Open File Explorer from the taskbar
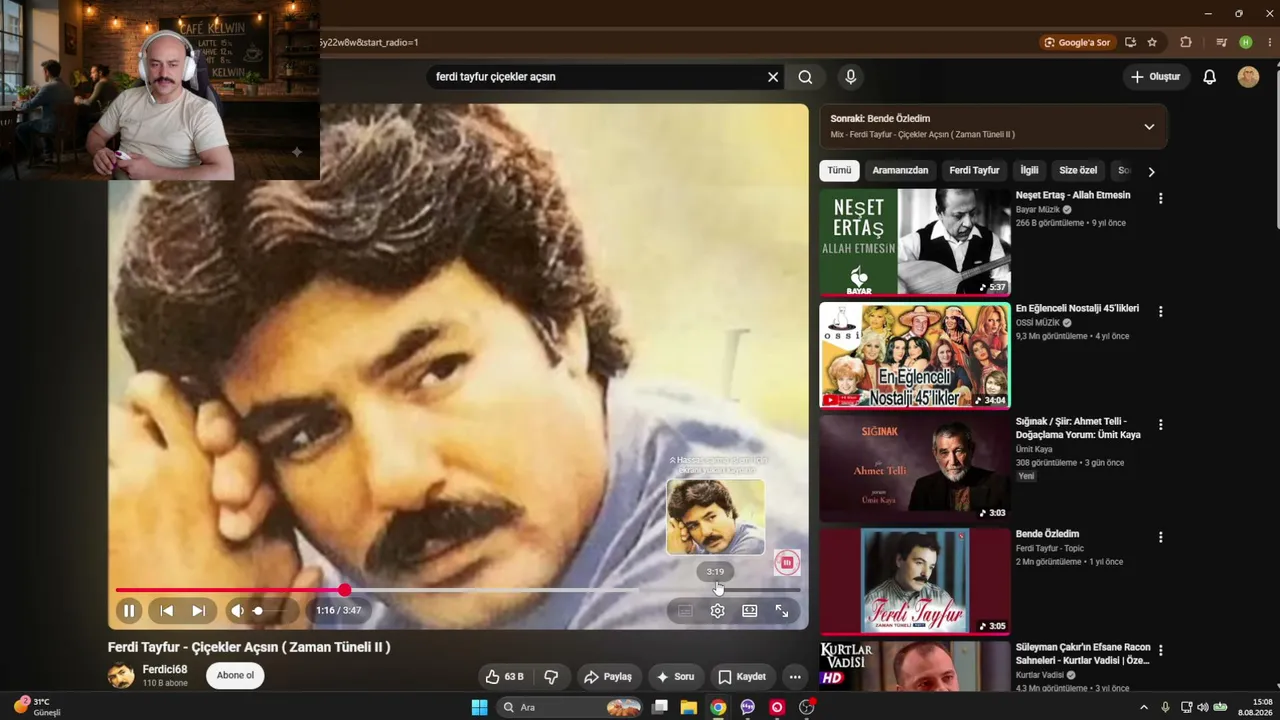Viewport: 1280px width, 720px height. coord(689,707)
